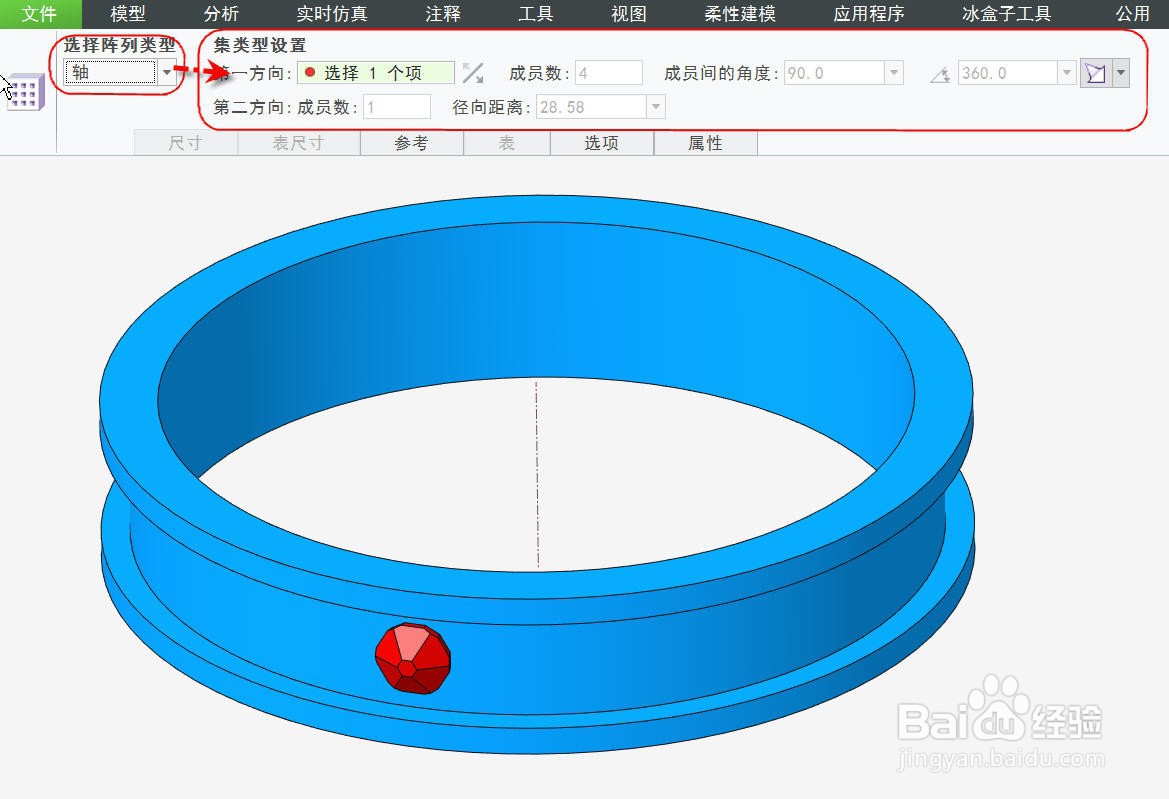Select the red gem feature on ring
The height and width of the screenshot is (799, 1169).
pyautogui.click(x=412, y=659)
